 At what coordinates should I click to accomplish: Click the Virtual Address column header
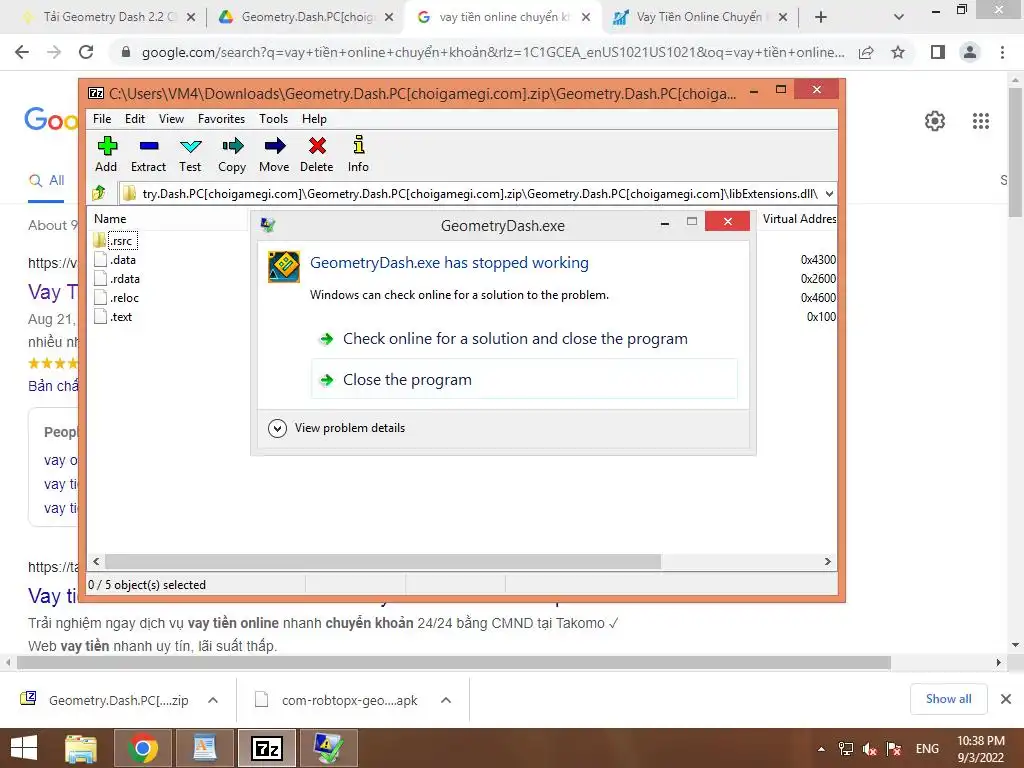(799, 219)
